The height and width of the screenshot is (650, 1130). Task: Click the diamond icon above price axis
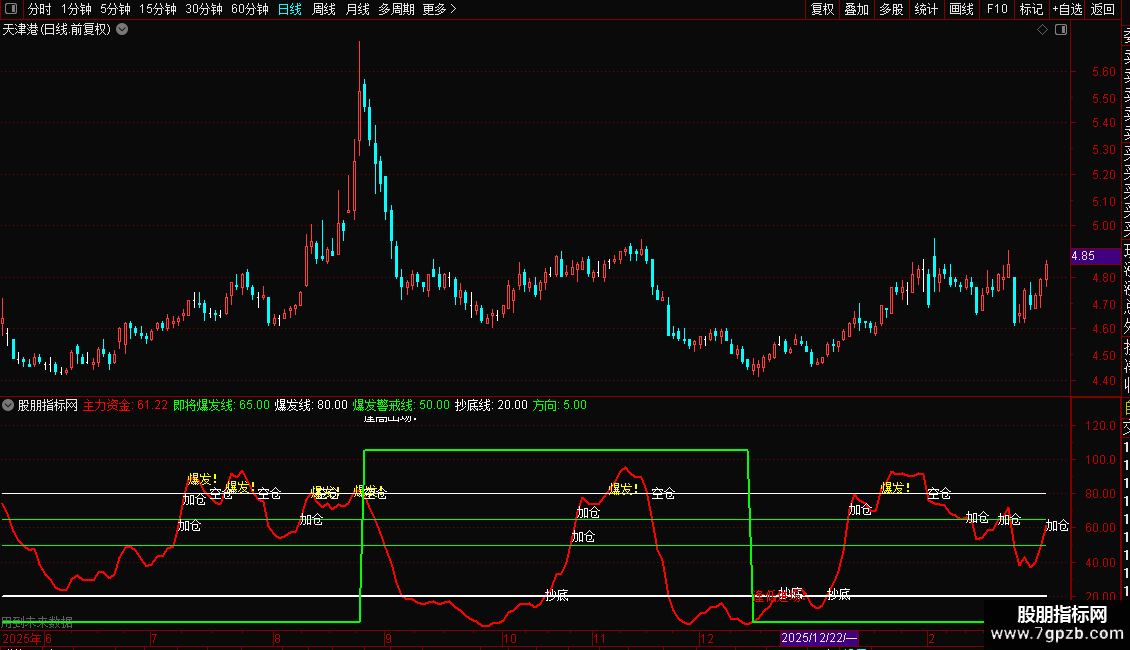1042,30
